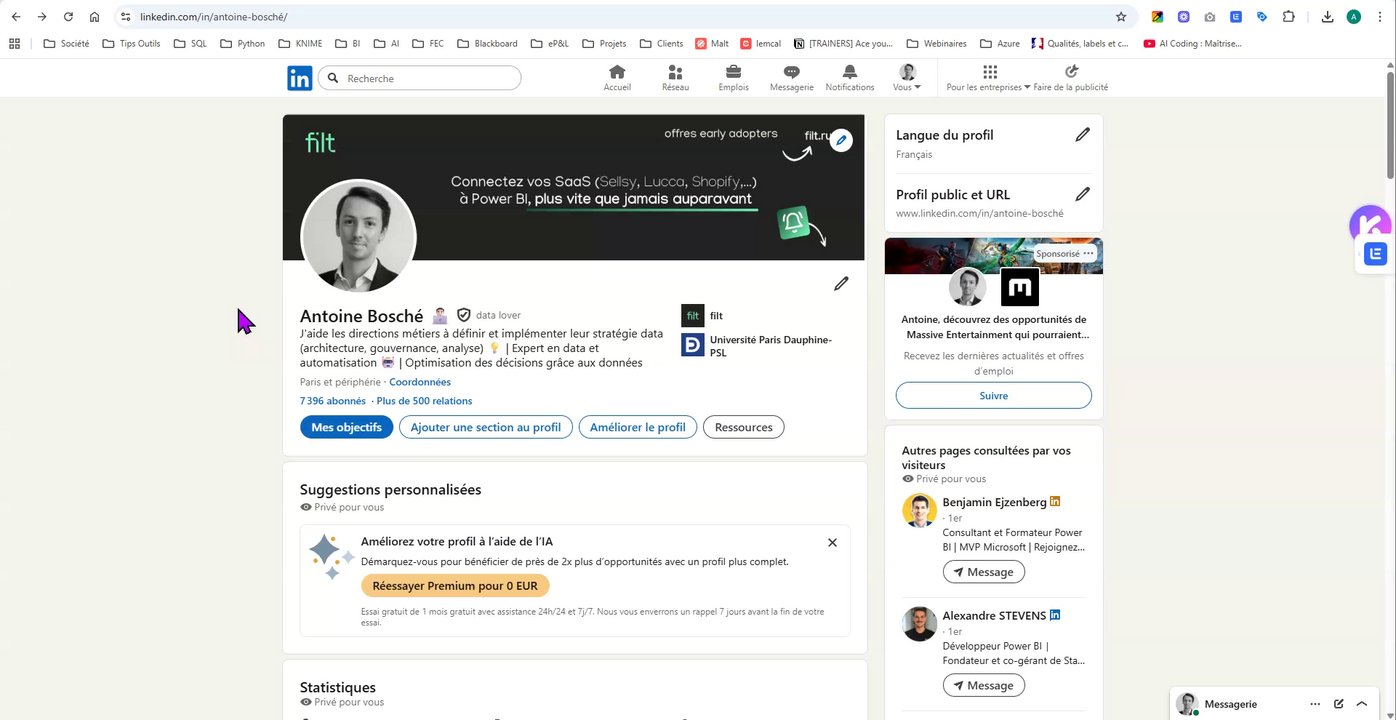Open the browser downloads icon

[1327, 17]
